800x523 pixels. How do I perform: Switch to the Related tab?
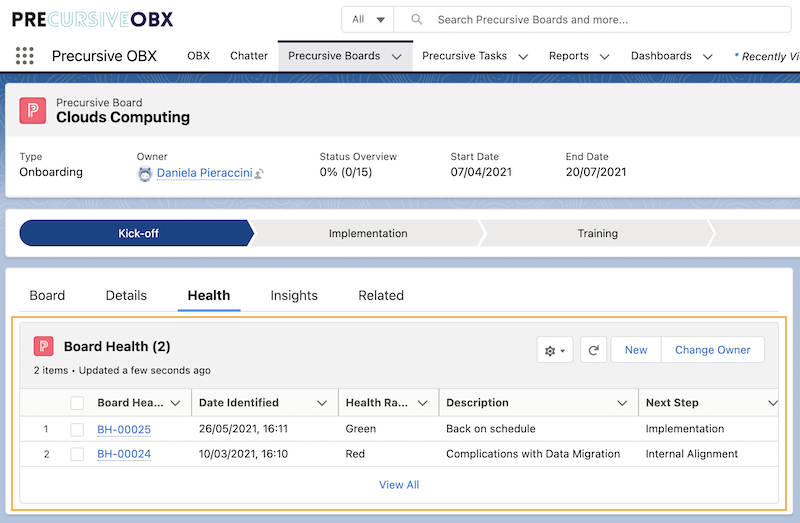pyautogui.click(x=381, y=295)
